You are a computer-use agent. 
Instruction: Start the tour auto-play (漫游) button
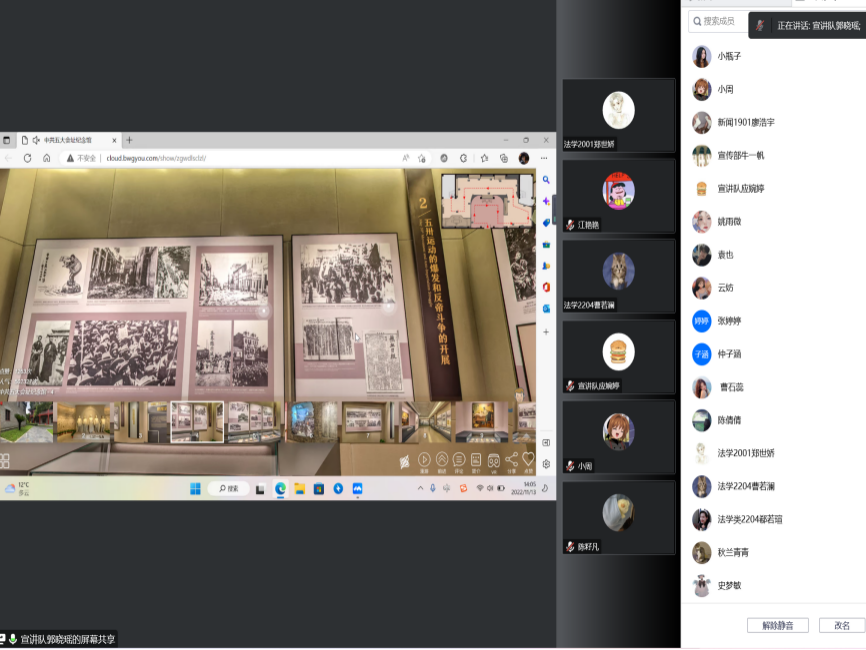click(x=425, y=460)
